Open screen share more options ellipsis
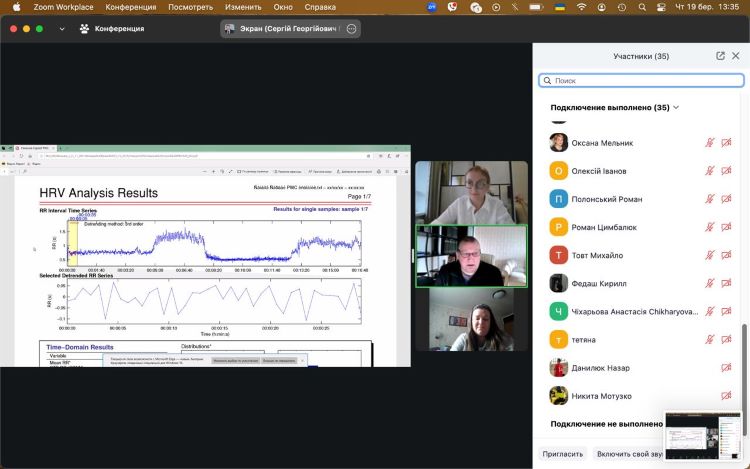This screenshot has width=750, height=469. click(351, 29)
